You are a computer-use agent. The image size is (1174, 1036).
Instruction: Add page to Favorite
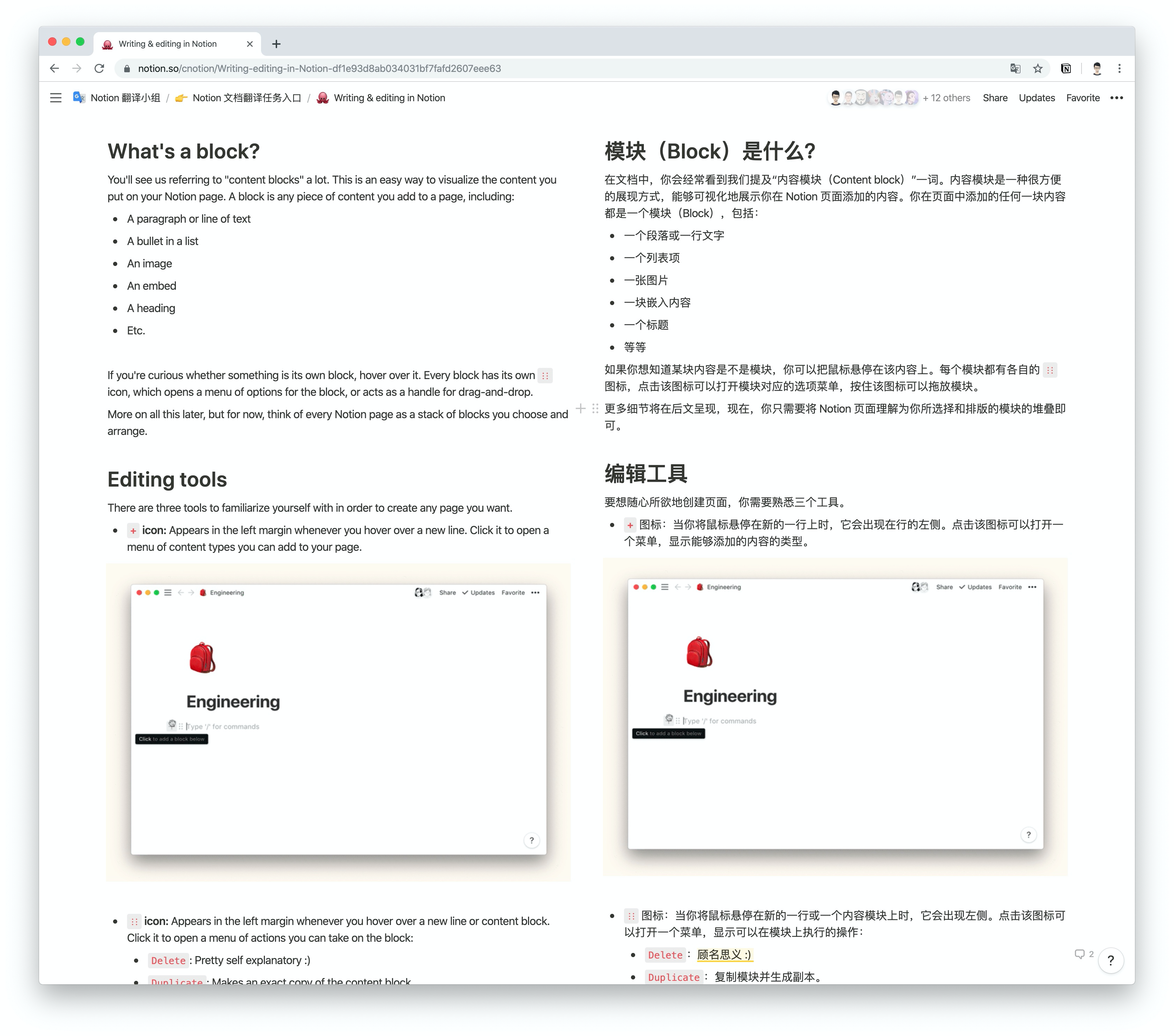[1083, 98]
